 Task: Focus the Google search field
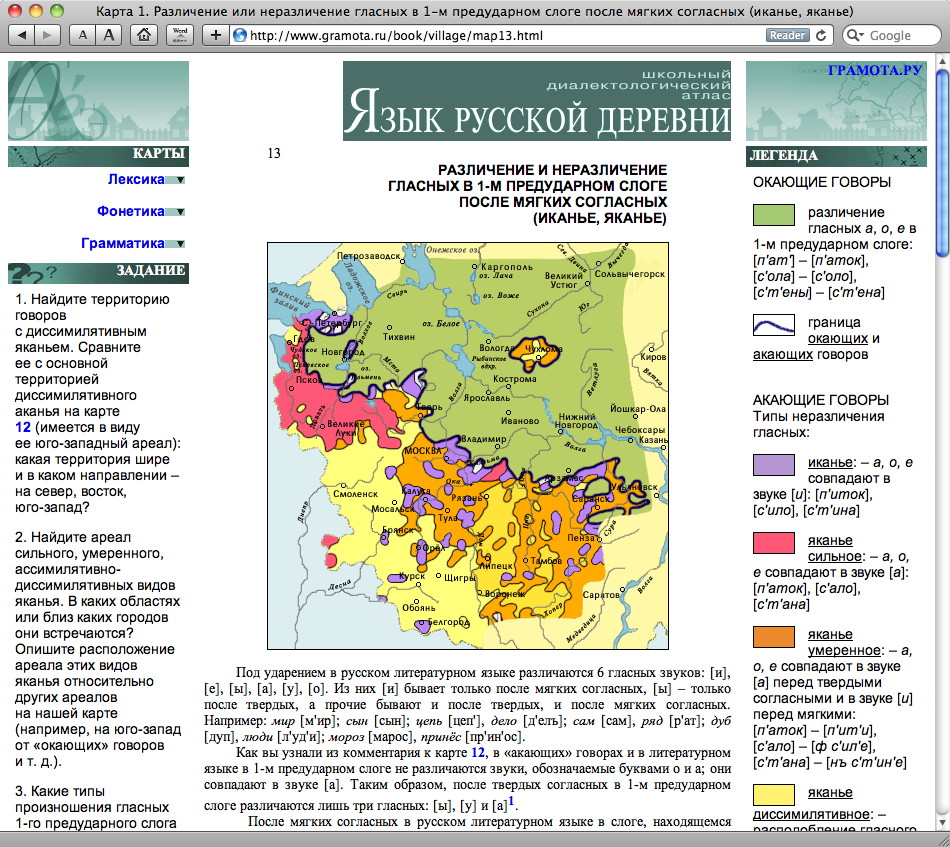(892, 35)
